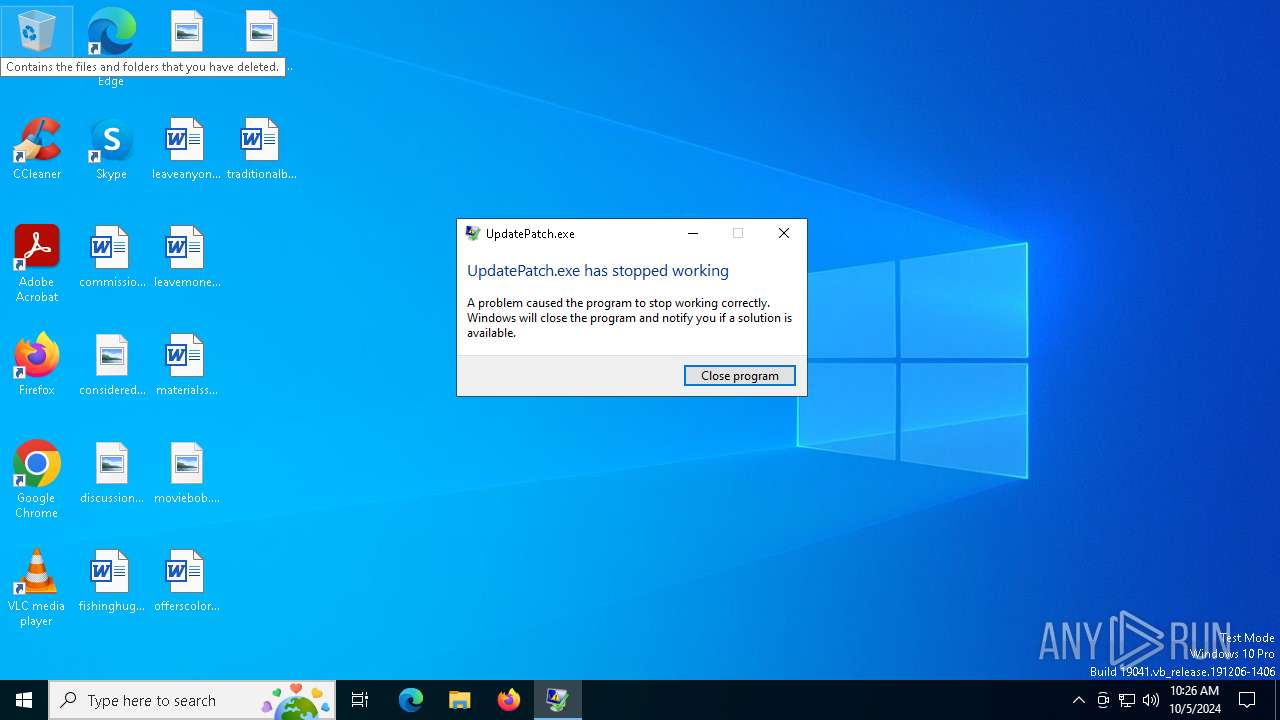Select the Firefox desktop shortcut
Screen dimensions: 1280x720
pyautogui.click(x=37, y=365)
